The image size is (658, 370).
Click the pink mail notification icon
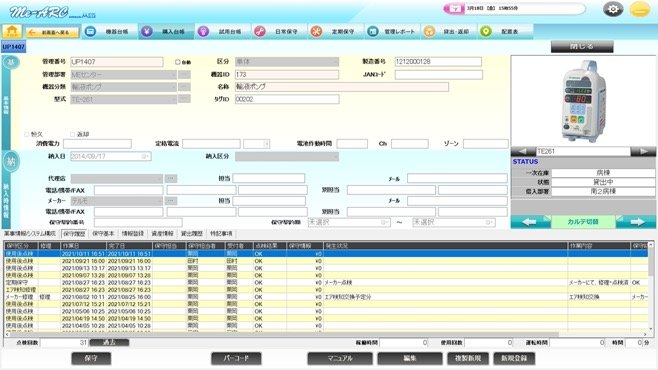(454, 8)
